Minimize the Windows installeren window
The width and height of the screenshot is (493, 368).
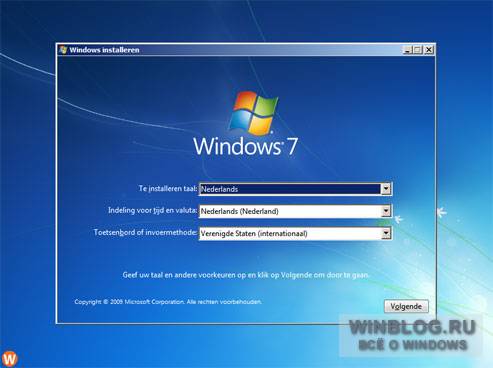pos(407,50)
